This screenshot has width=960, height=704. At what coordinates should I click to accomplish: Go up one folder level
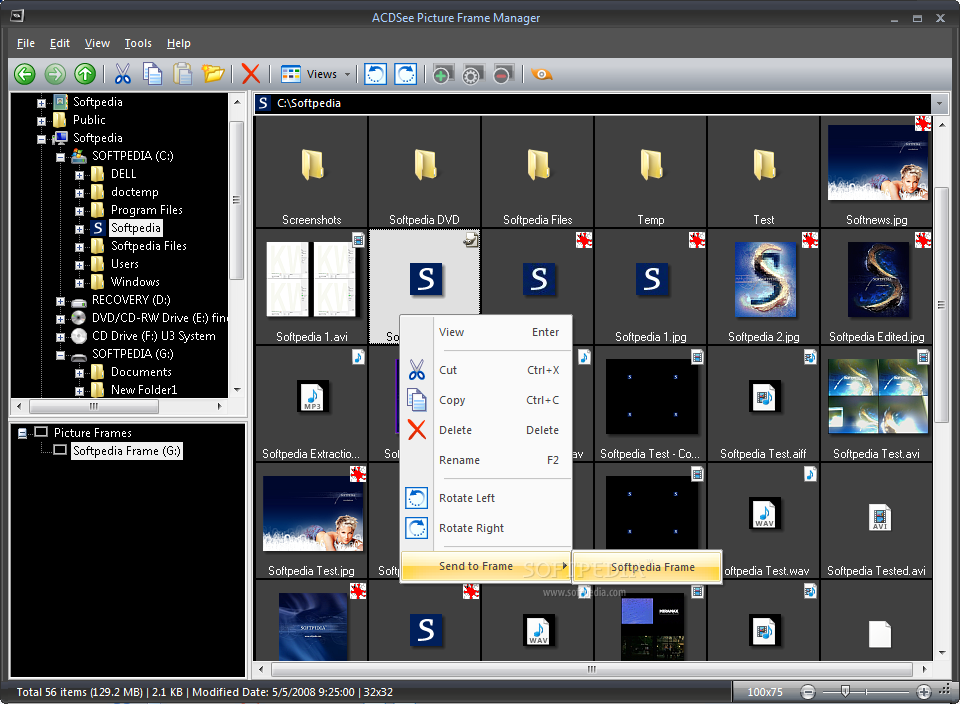86,74
